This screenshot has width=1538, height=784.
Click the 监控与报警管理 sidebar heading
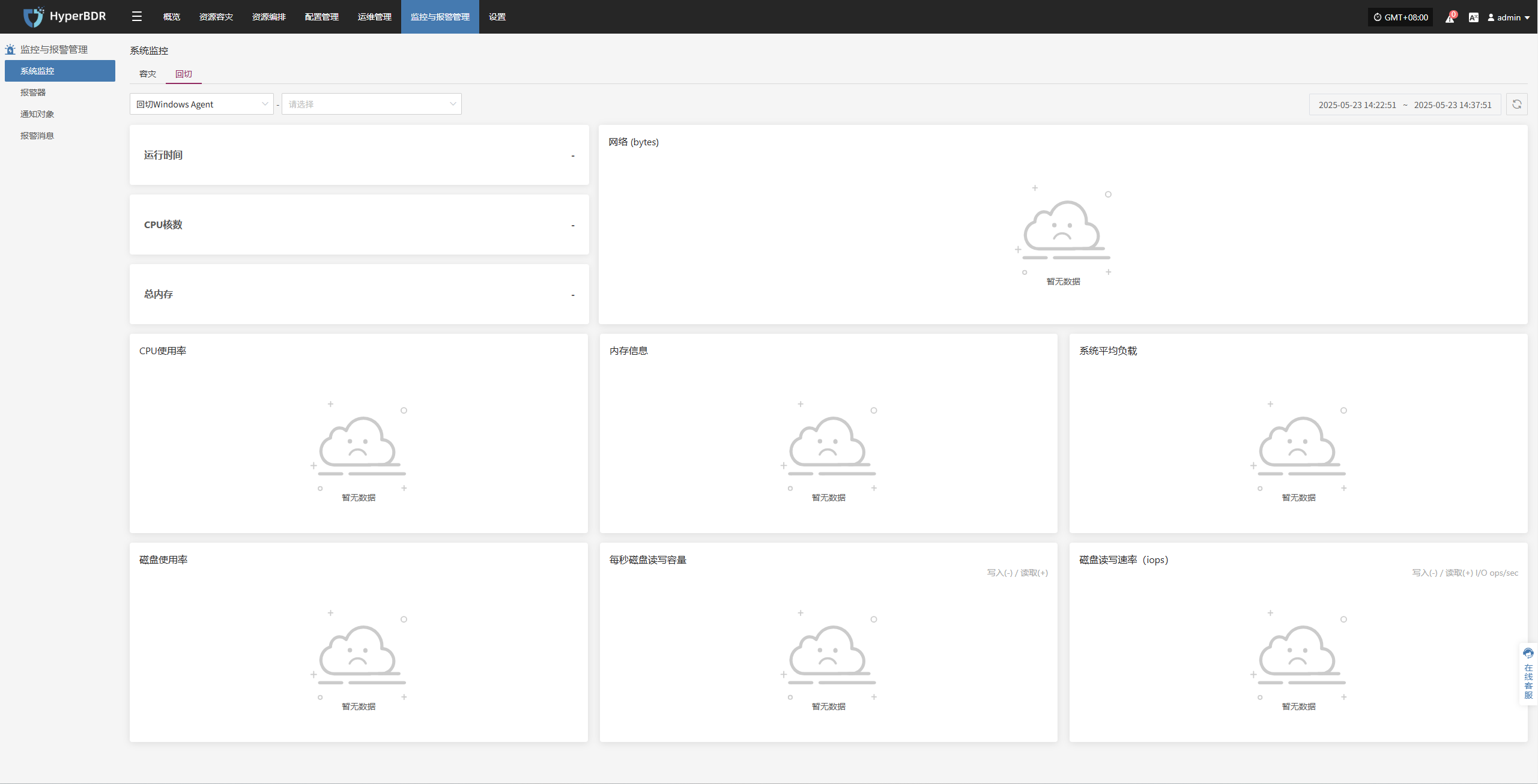pyautogui.click(x=54, y=49)
